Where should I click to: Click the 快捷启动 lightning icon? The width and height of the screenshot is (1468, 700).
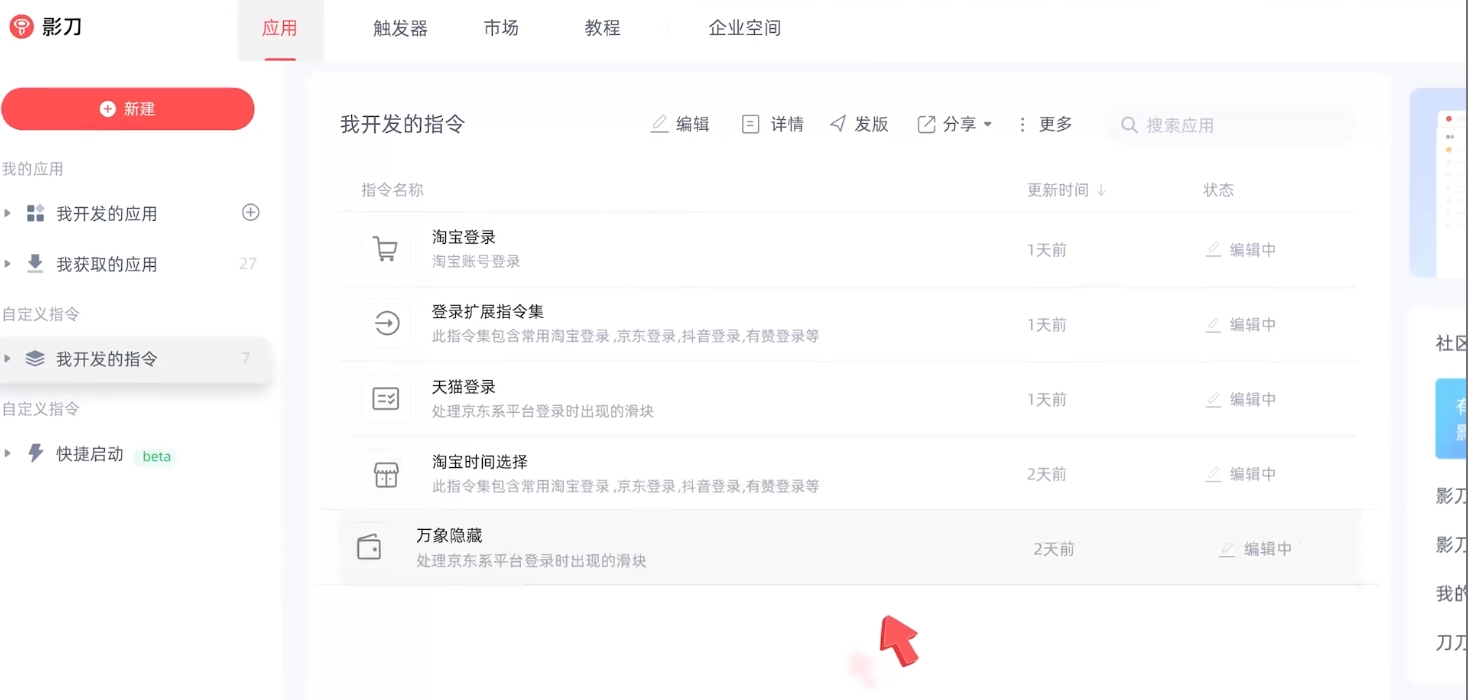pos(35,453)
